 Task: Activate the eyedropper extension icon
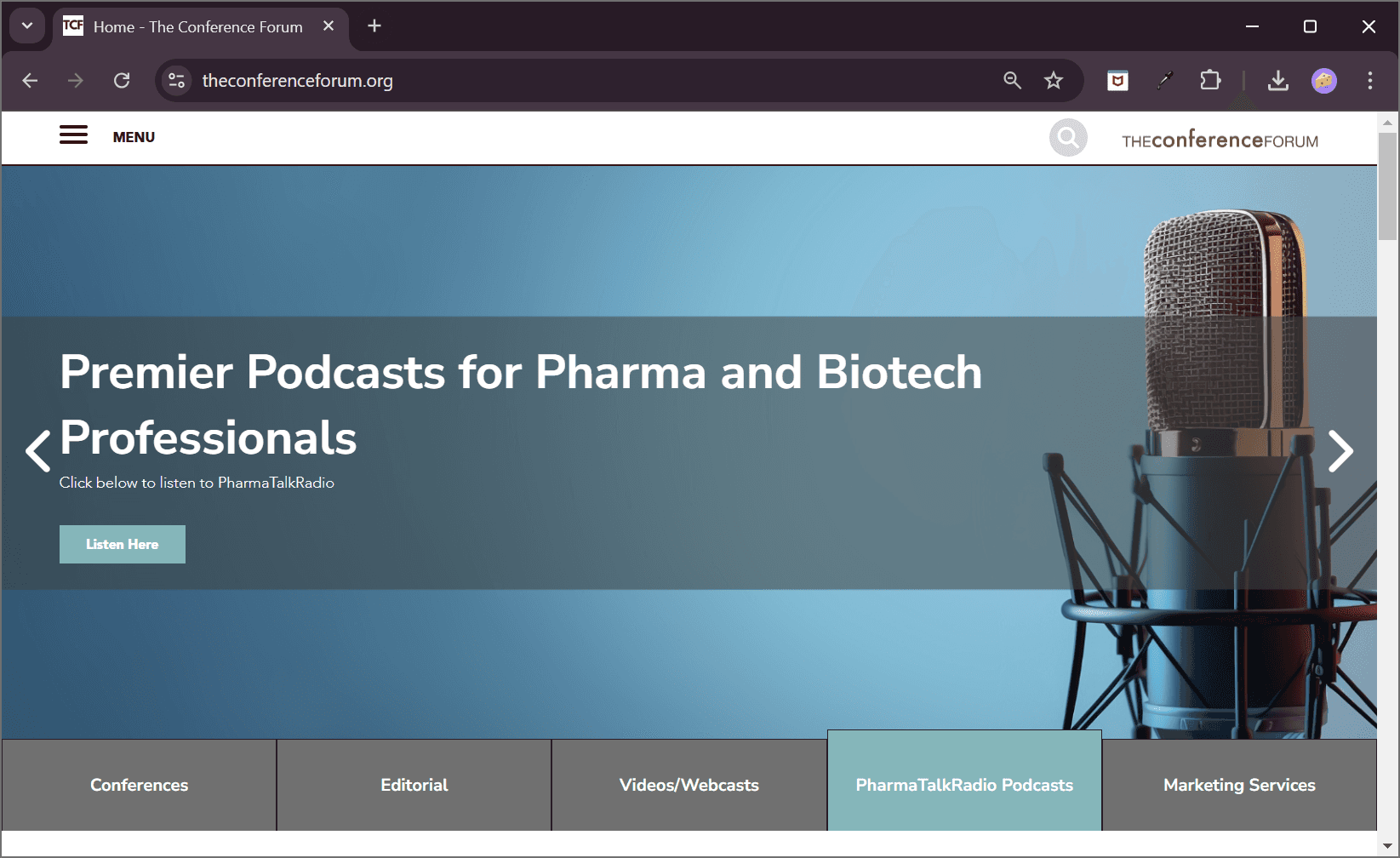1165,81
